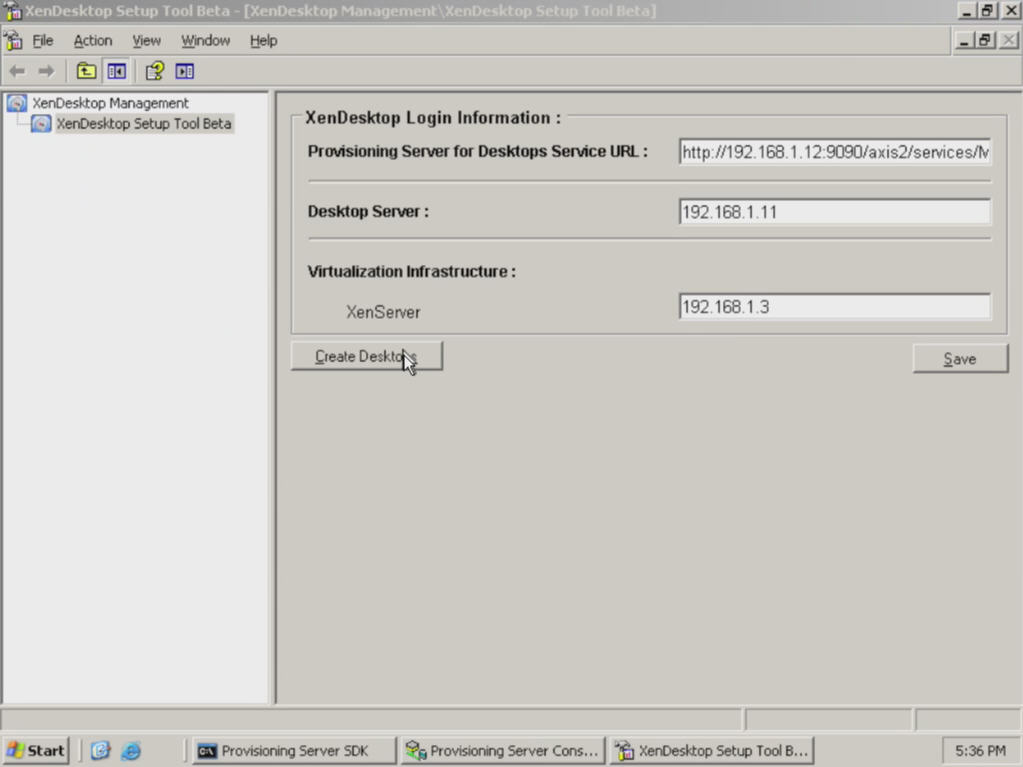Image resolution: width=1023 pixels, height=767 pixels.
Task: Click the Desktop Server address field
Action: 834,212
